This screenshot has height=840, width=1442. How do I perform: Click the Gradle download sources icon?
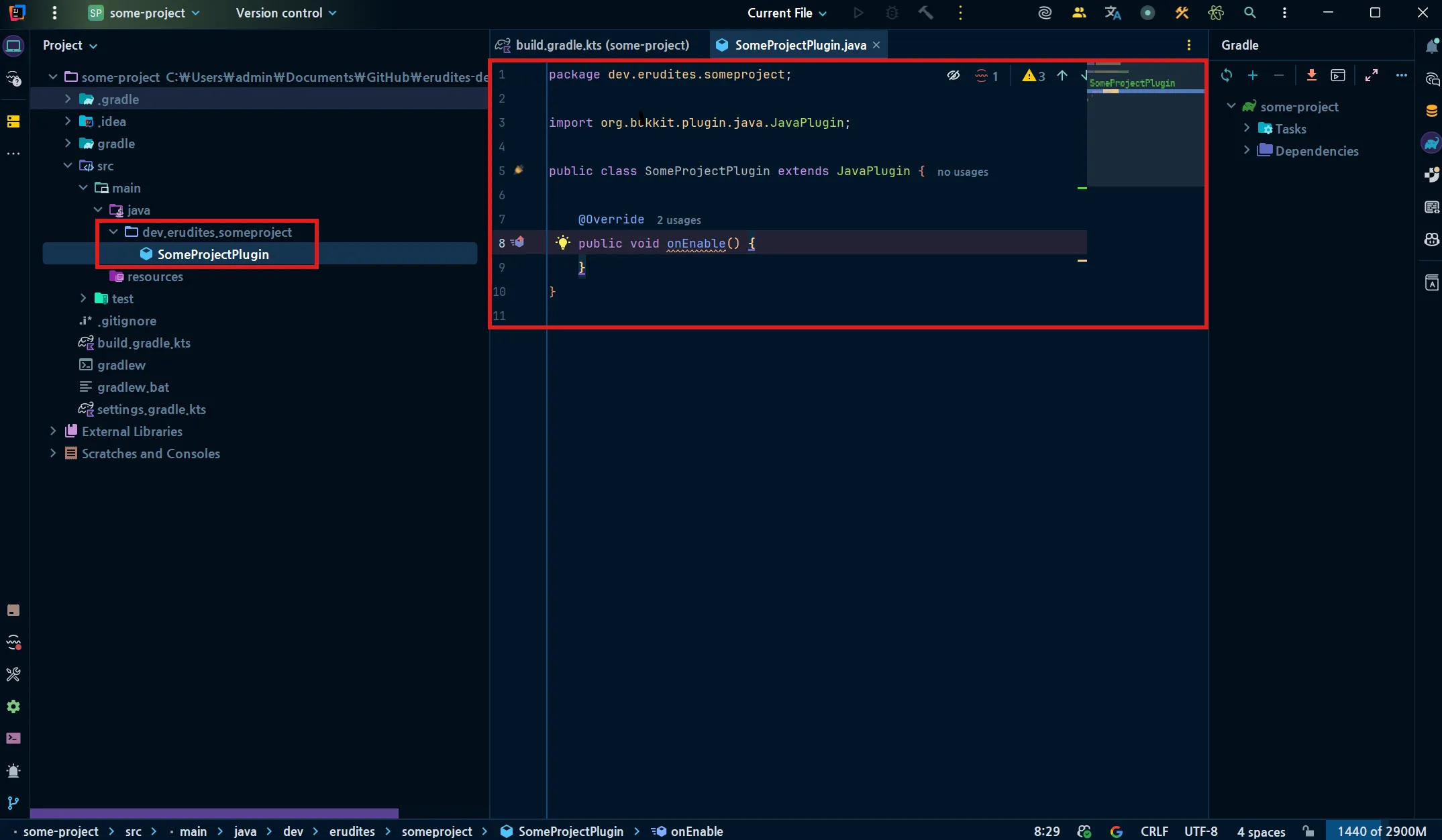point(1311,75)
